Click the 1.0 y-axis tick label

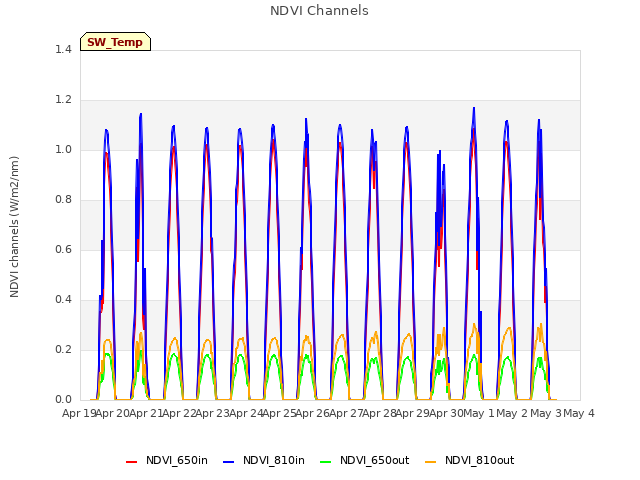tap(63, 150)
